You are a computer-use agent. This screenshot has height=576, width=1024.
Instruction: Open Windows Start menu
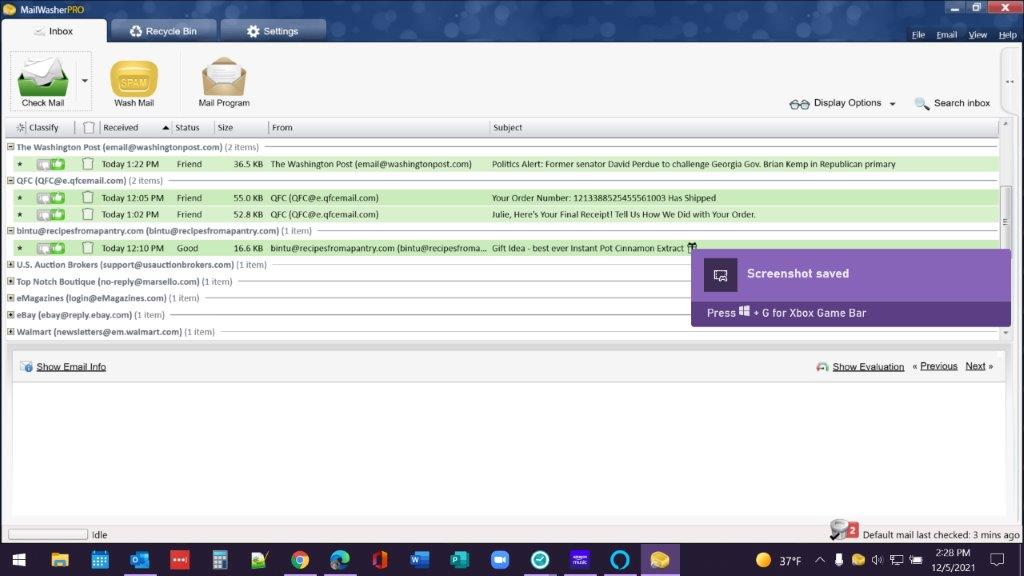tap(19, 560)
